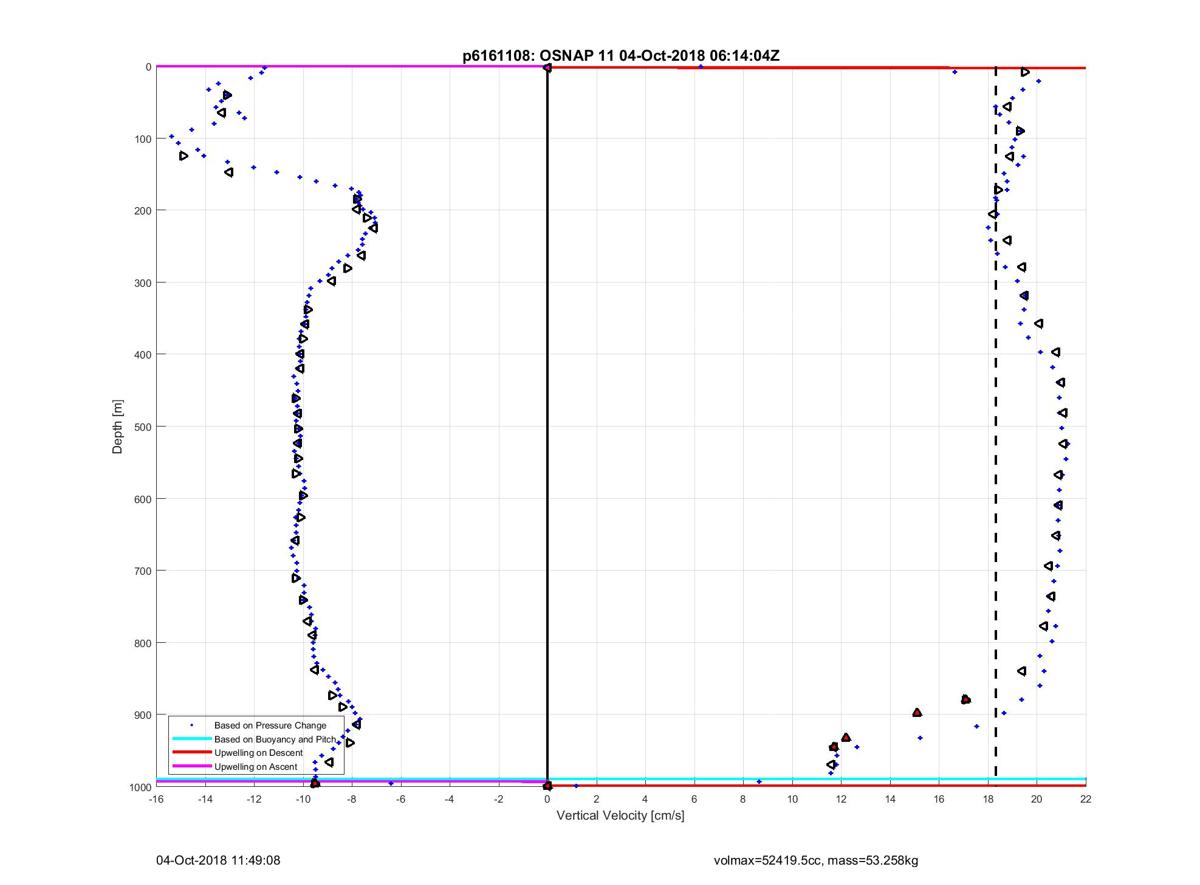
Task: Click the '16' tick on the velocity axis
Action: coord(939,799)
